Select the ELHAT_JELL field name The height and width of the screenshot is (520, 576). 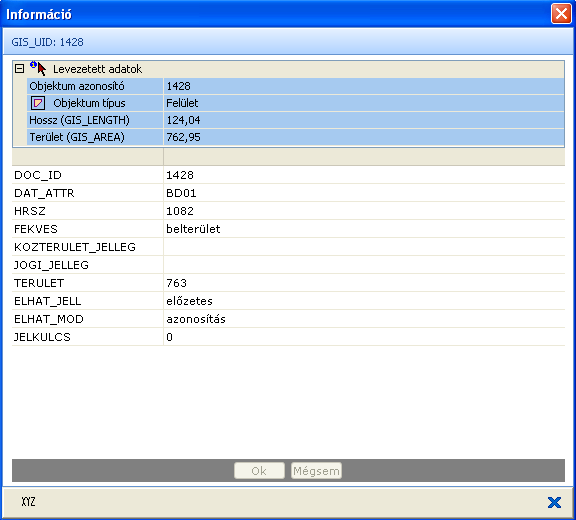47,301
